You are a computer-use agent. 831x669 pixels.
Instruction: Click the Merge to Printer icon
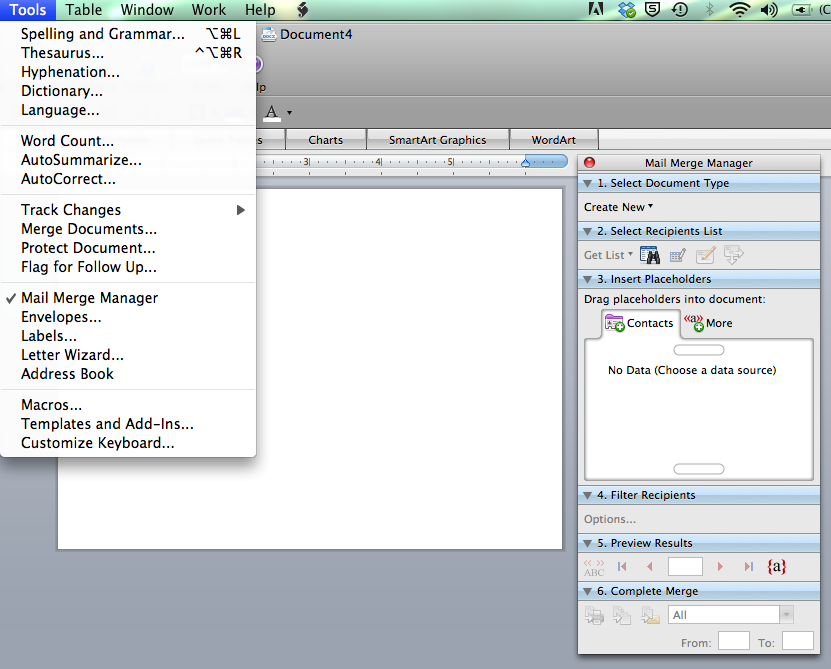click(x=594, y=615)
